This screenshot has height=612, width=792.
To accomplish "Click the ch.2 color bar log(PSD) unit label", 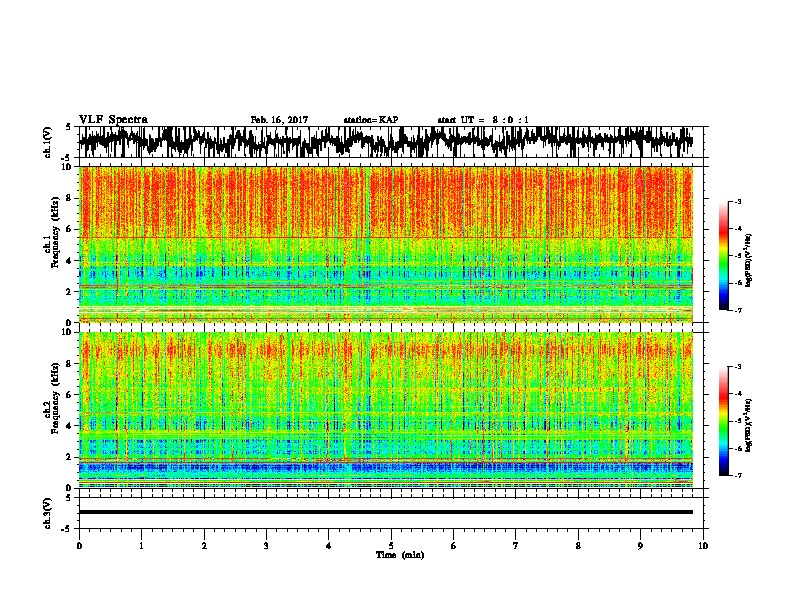I will pos(749,425).
